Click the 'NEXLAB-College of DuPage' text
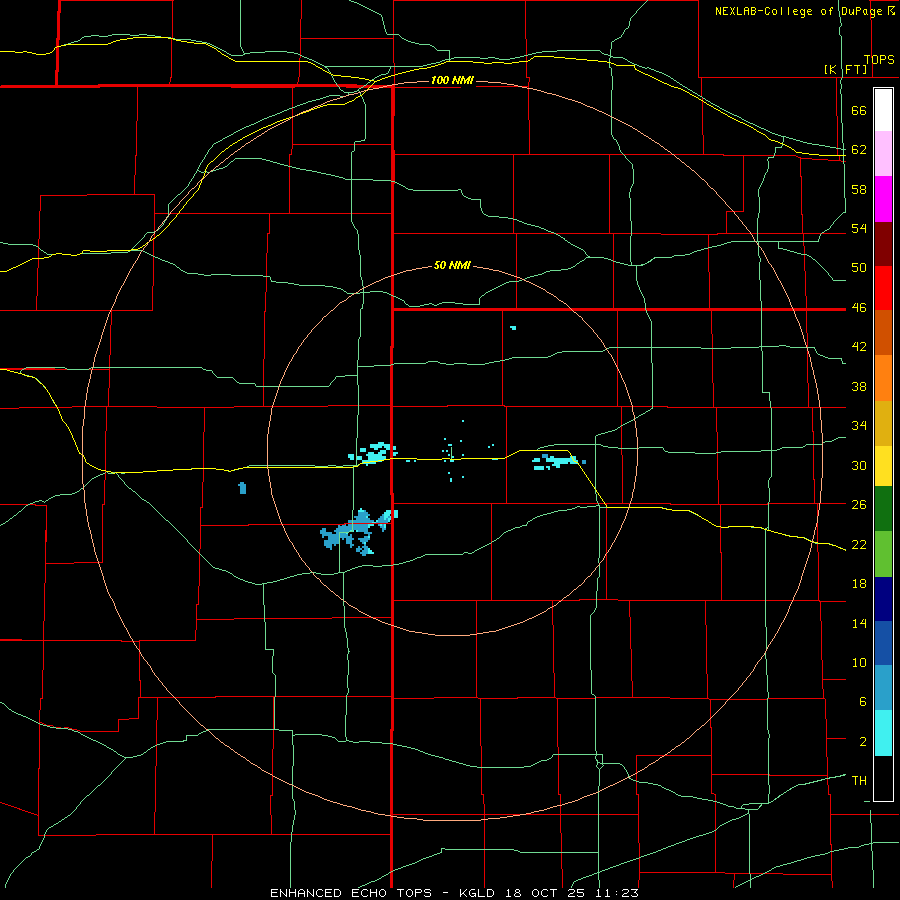The height and width of the screenshot is (900, 900). [799, 11]
